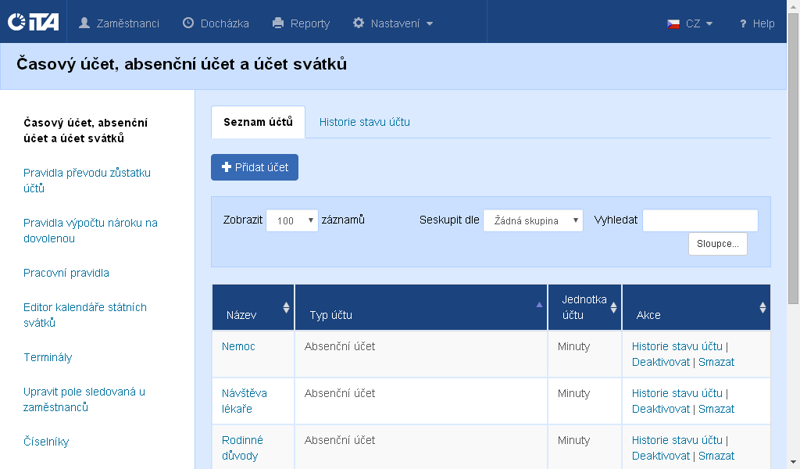Open Pracovní pravidla in the sidebar
The height and width of the screenshot is (469, 800).
tap(66, 273)
